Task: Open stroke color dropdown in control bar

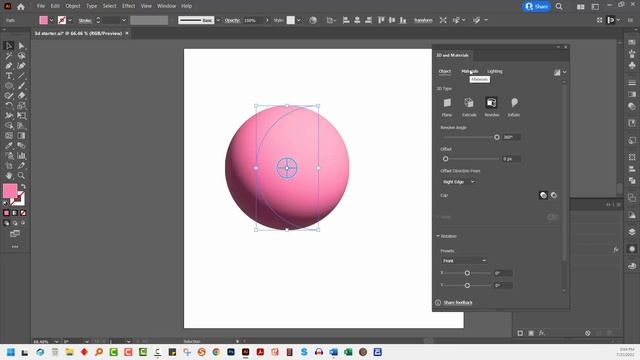Action: point(70,20)
